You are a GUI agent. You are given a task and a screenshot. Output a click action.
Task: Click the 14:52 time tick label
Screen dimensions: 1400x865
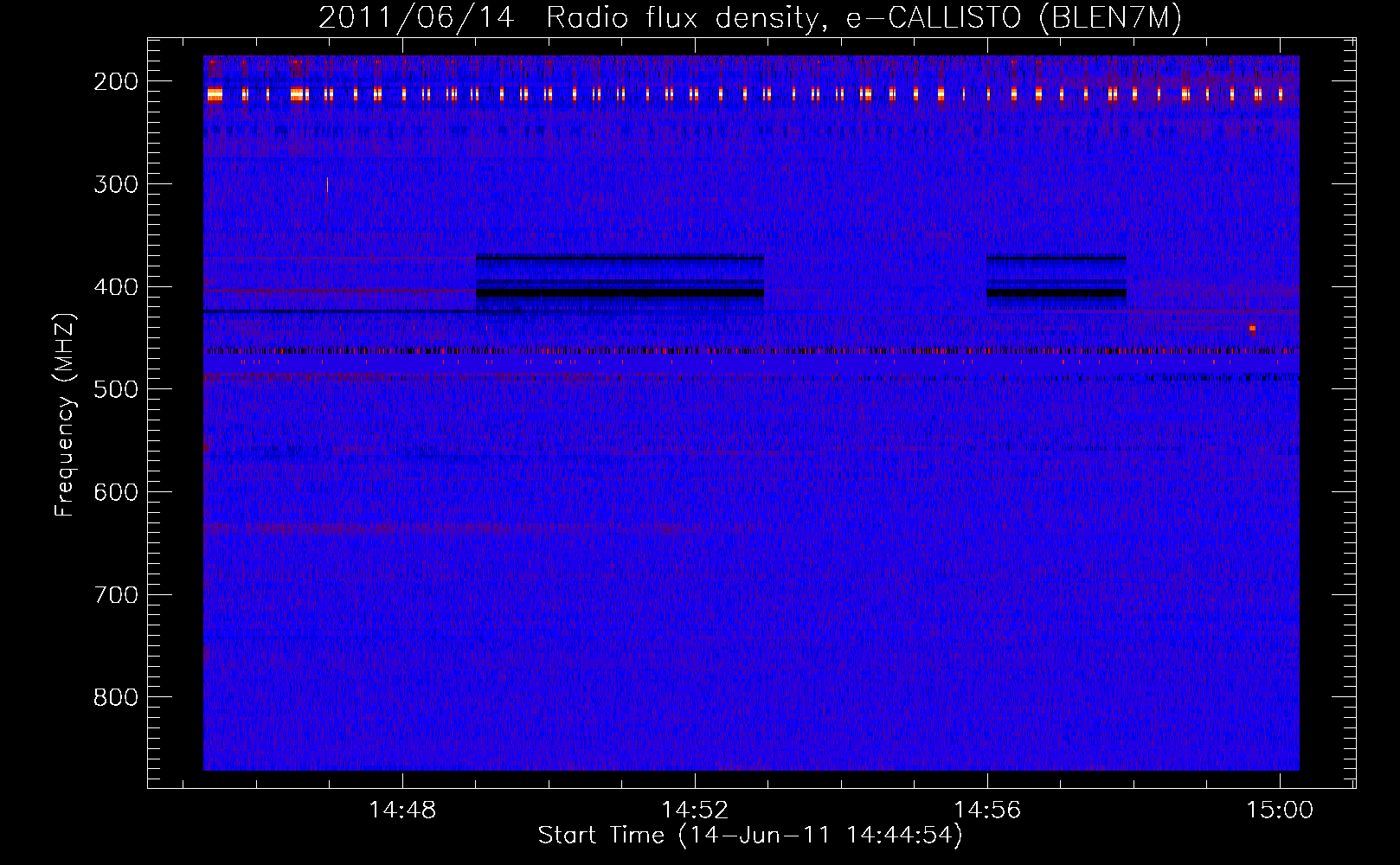(695, 811)
